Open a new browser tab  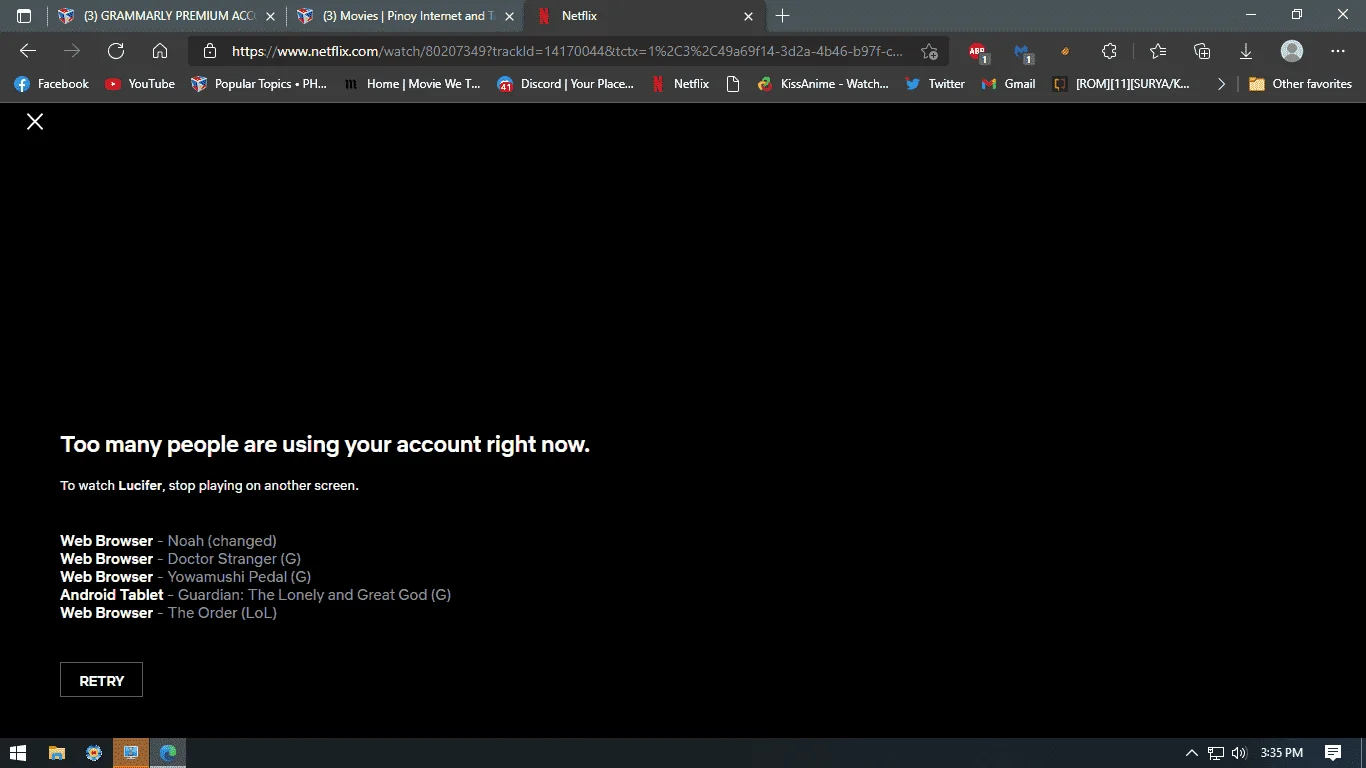[782, 16]
